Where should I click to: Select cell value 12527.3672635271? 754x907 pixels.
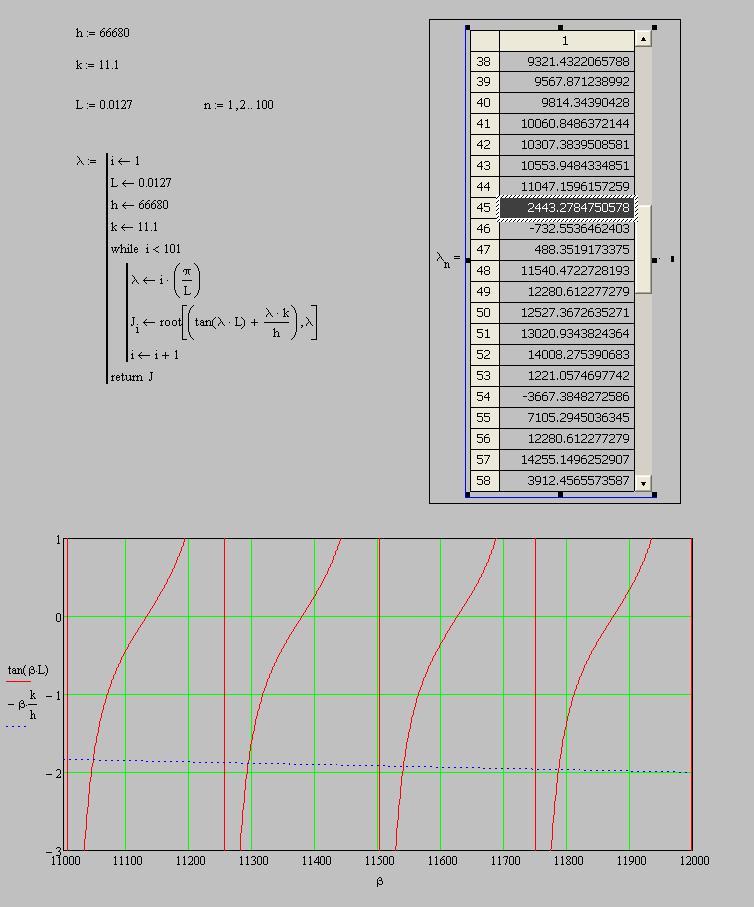click(567, 312)
